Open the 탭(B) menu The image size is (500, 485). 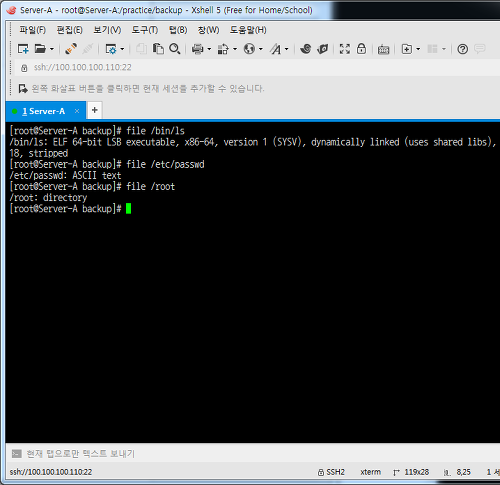[178, 30]
